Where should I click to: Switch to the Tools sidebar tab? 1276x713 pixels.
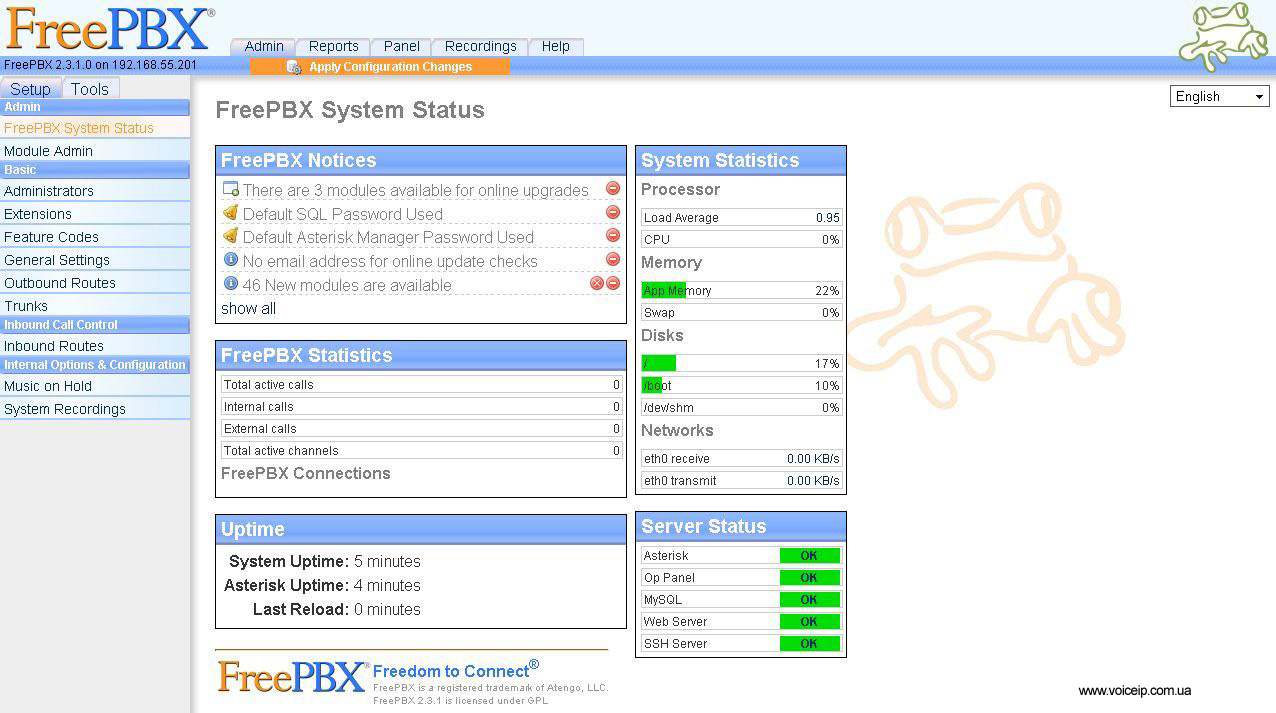[x=90, y=88]
